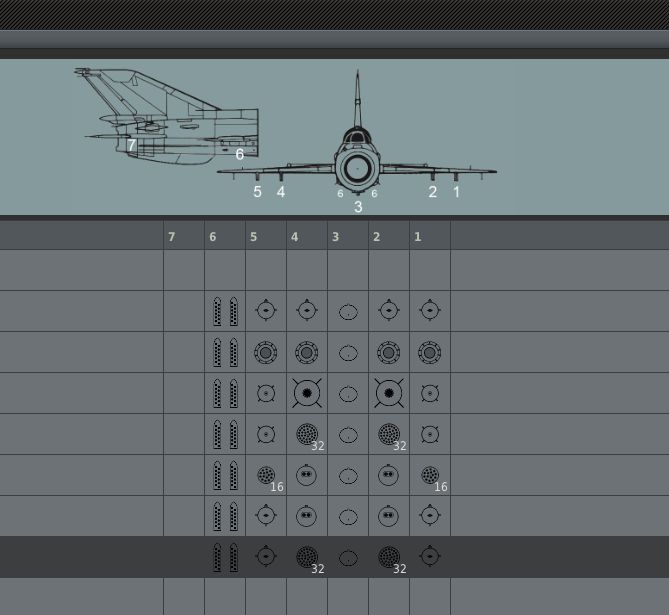Click the crosshair missile icon on pylon 4
The width and height of the screenshot is (669, 615).
307,310
